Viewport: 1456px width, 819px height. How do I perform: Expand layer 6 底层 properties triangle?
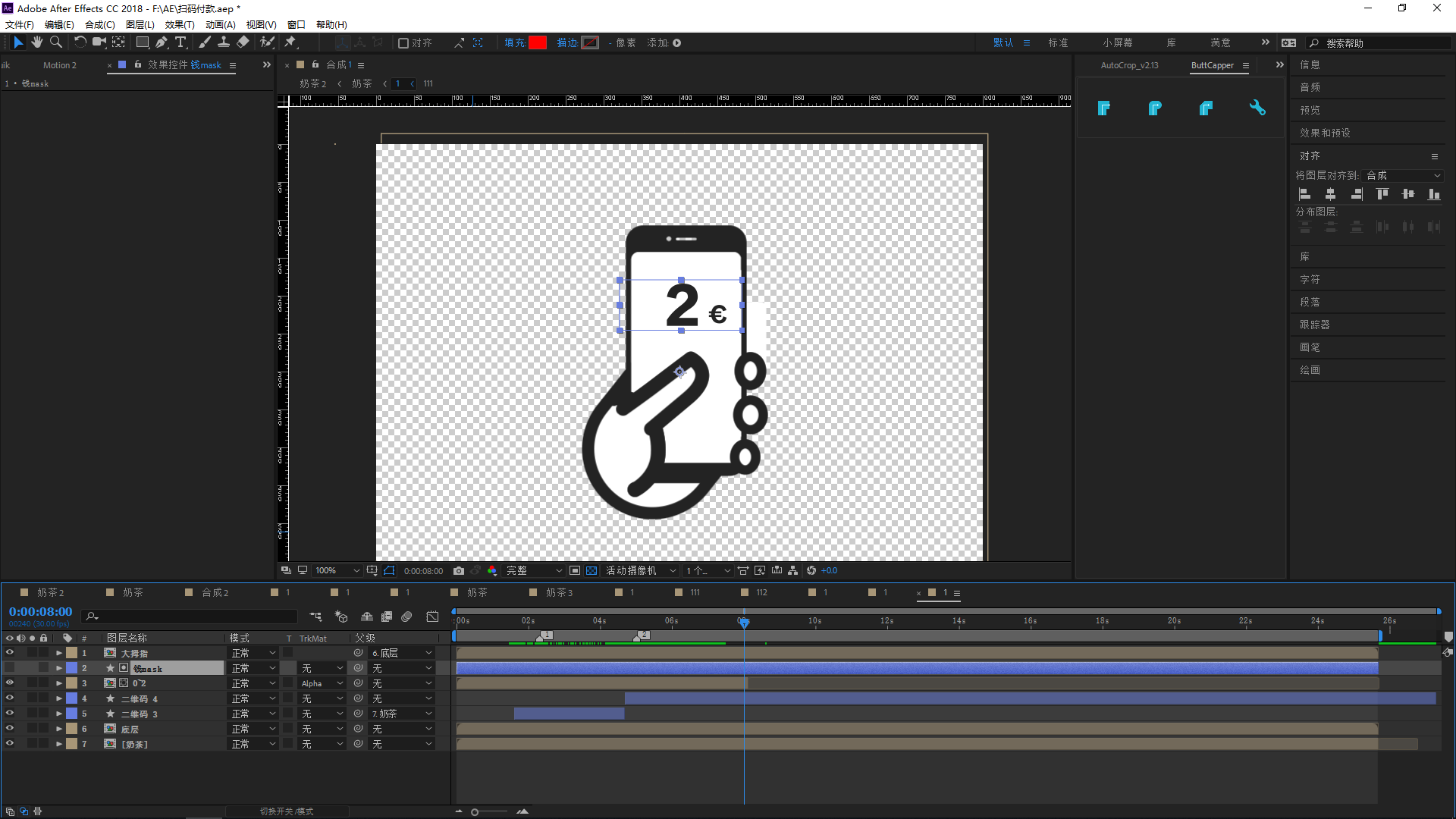[59, 729]
